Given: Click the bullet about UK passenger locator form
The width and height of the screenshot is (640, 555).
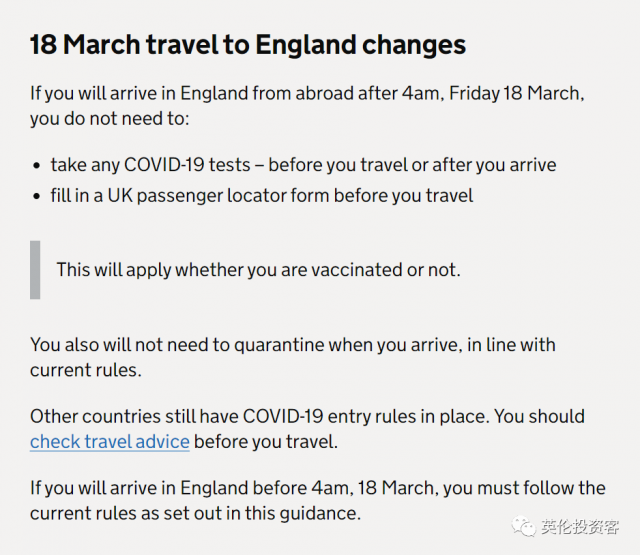Looking at the screenshot, I should click(262, 195).
